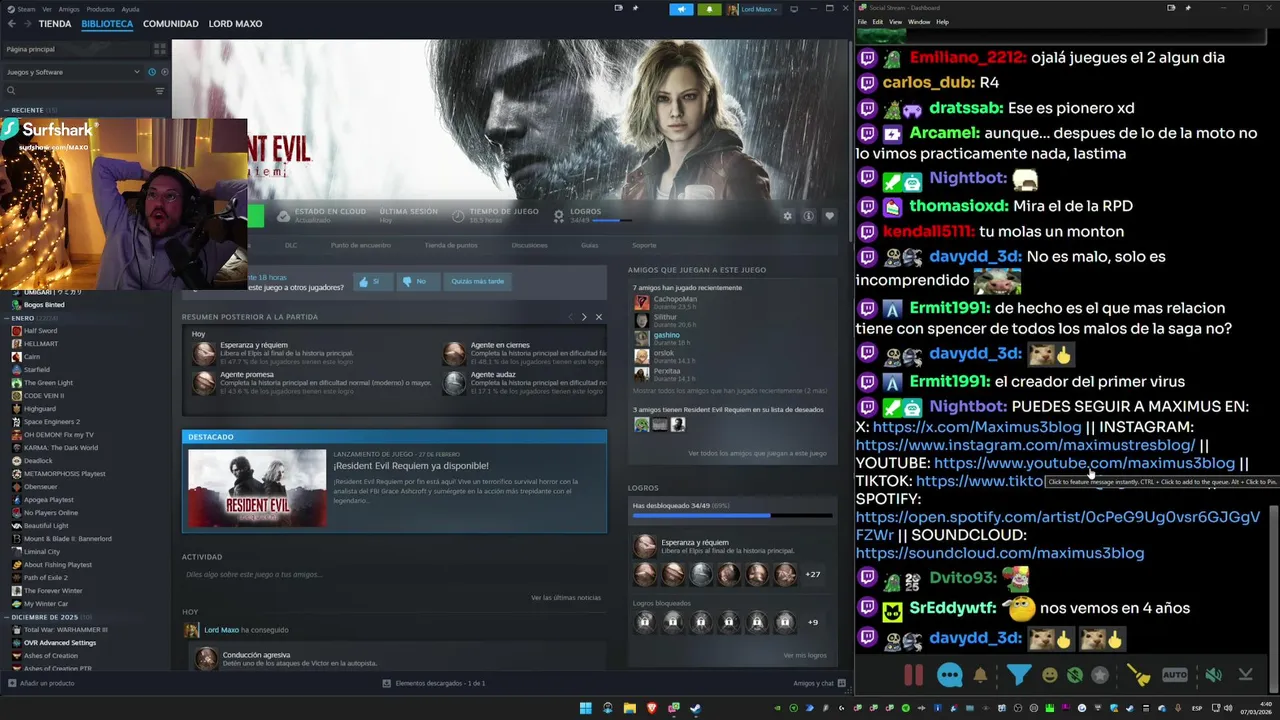The width and height of the screenshot is (1280, 720).
Task: Toggle the AUTO button in Social Stream
Action: click(1175, 675)
